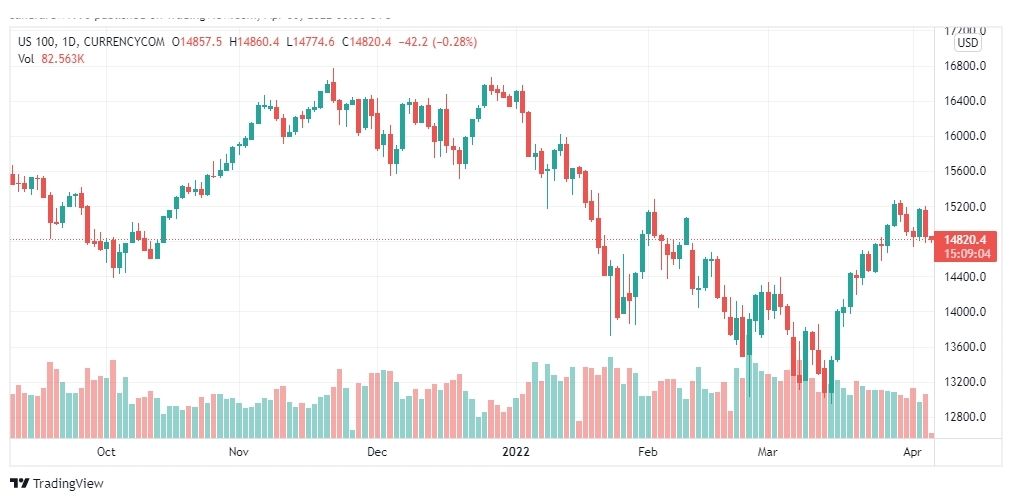1012x501 pixels.
Task: Select the USD currency label
Action: 967,43
